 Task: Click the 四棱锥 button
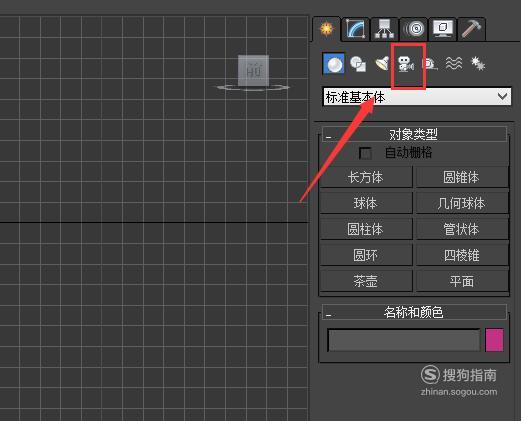click(462, 255)
